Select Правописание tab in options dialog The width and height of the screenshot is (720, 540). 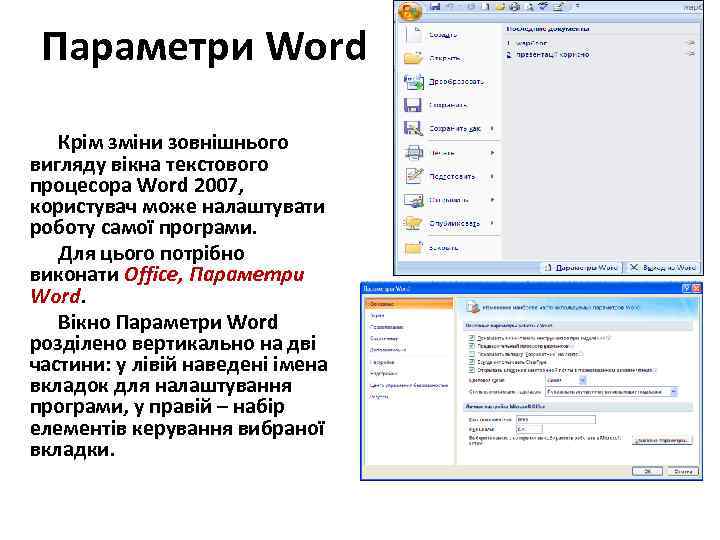[x=387, y=327]
